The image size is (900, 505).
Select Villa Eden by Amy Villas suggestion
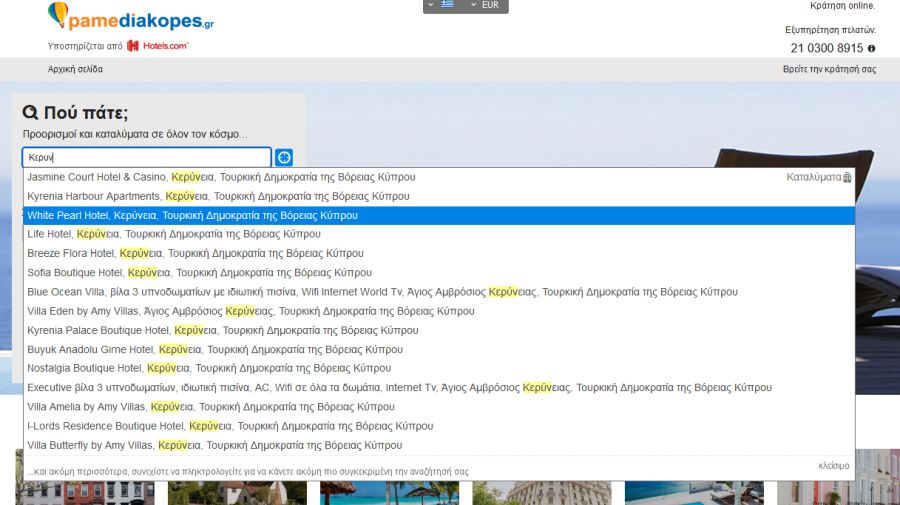pyautogui.click(x=439, y=311)
